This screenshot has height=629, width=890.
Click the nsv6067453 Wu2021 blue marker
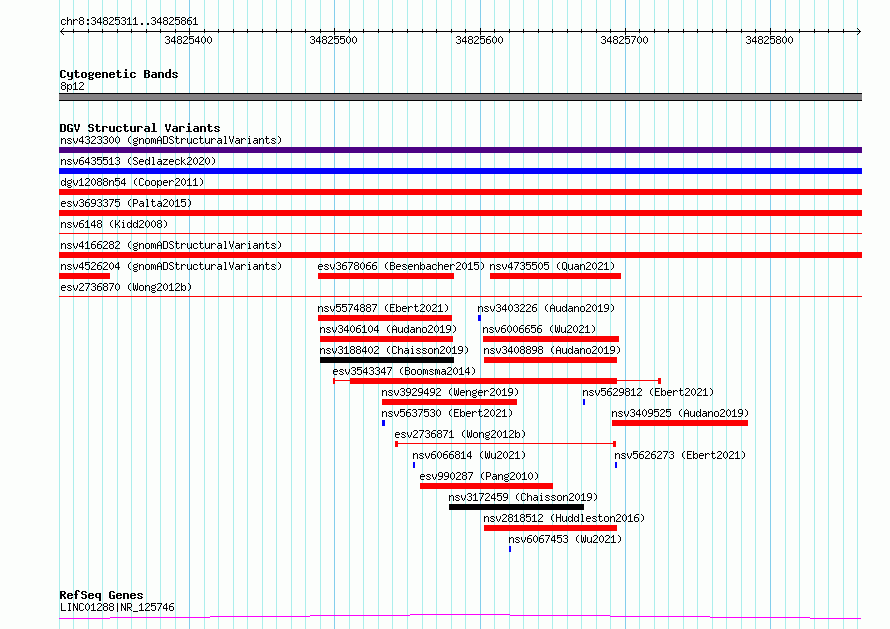[510, 549]
